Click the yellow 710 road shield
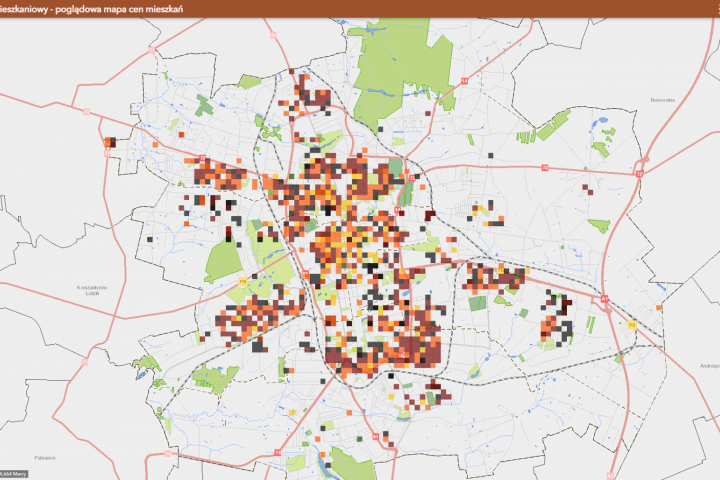This screenshot has height=480, width=720. click(242, 281)
